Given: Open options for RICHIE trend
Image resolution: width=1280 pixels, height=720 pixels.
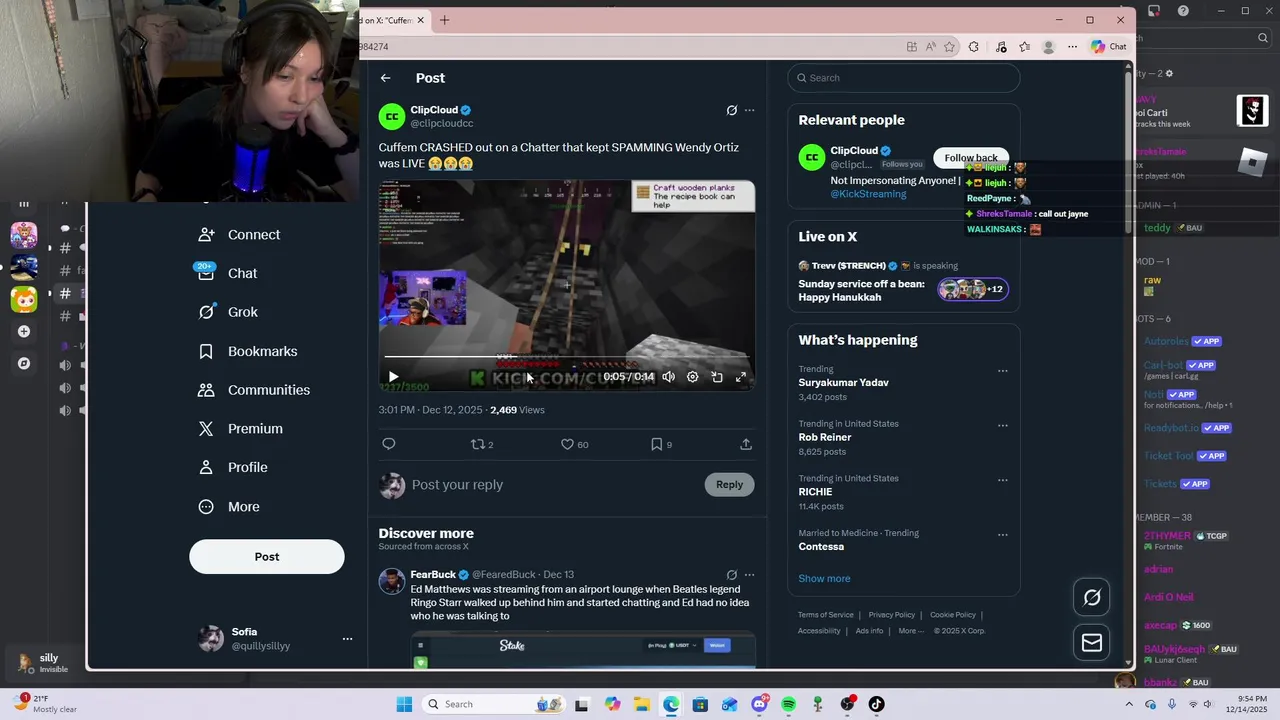Looking at the screenshot, I should tap(1002, 481).
